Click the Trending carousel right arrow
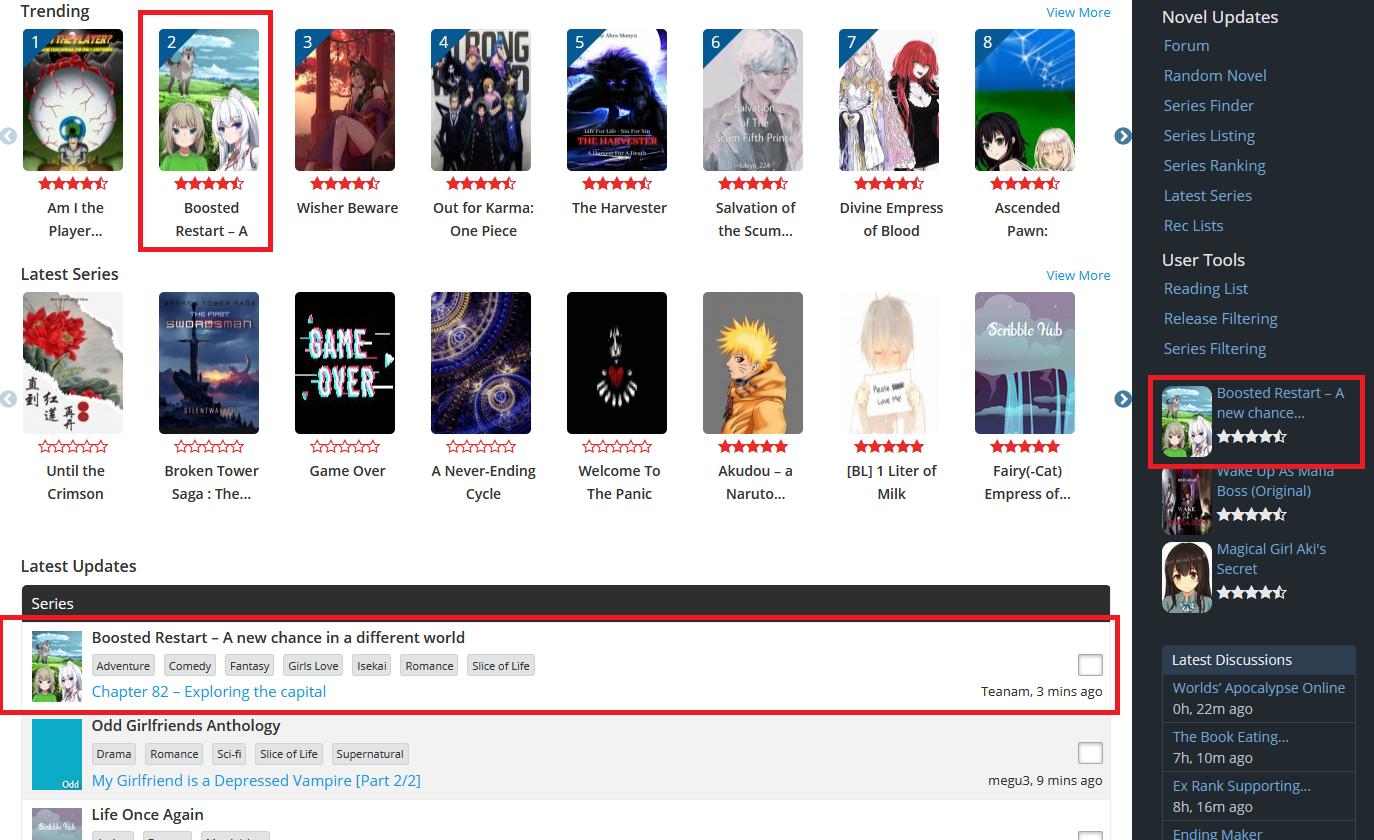 coord(1122,136)
